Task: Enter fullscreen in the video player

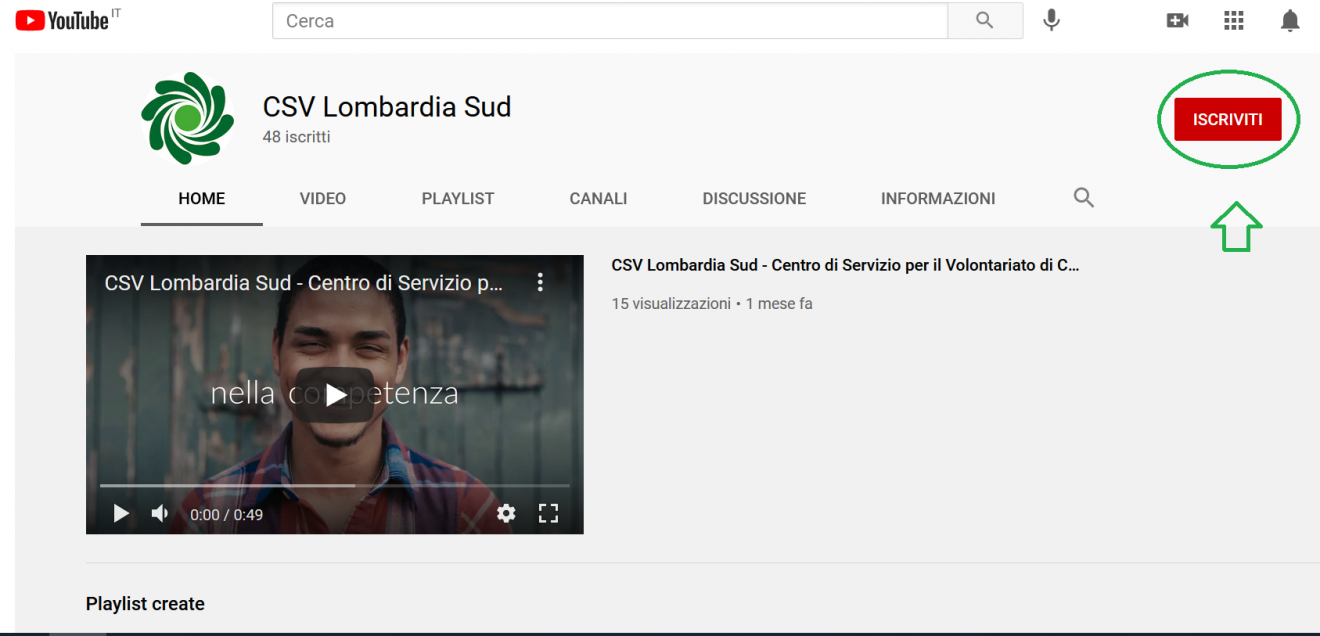Action: [x=548, y=513]
